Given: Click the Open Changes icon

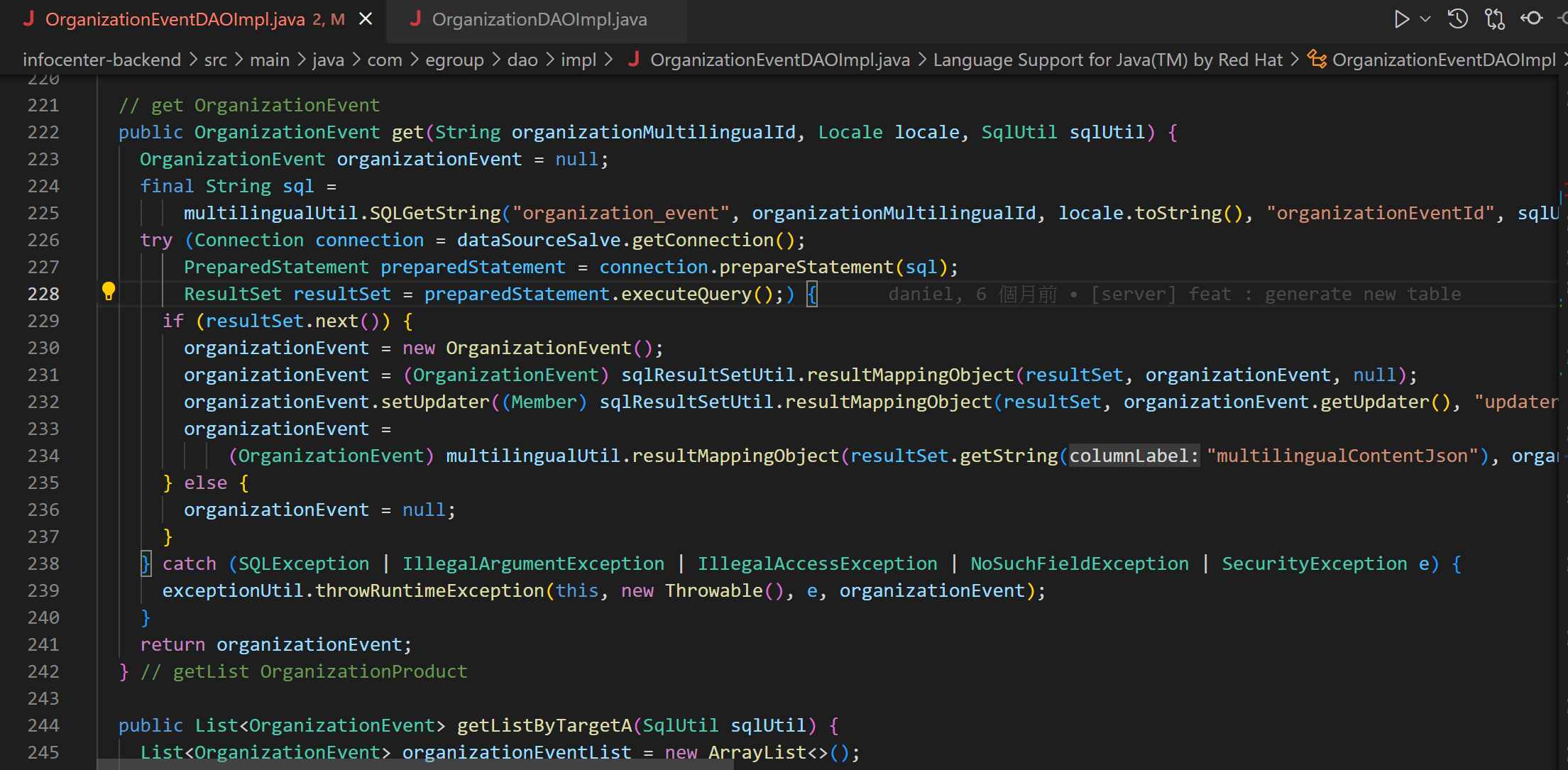Looking at the screenshot, I should [1532, 18].
